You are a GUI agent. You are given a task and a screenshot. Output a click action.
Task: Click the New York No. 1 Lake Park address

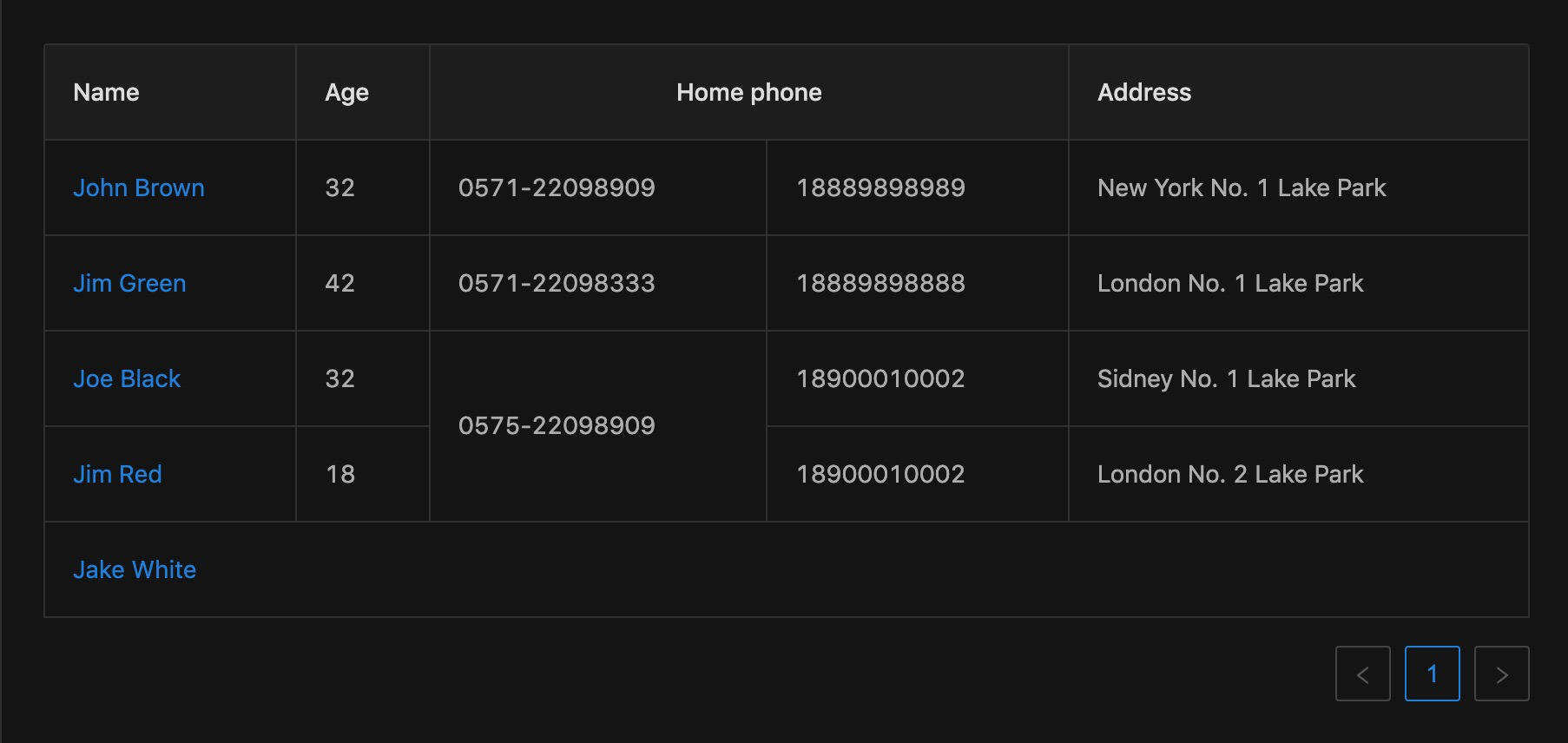tap(1242, 187)
